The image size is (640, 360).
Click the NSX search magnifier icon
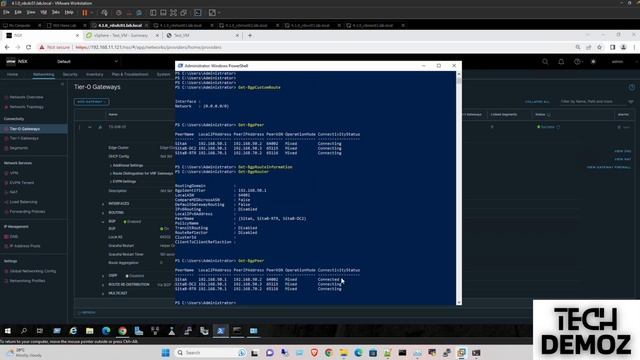545,62
